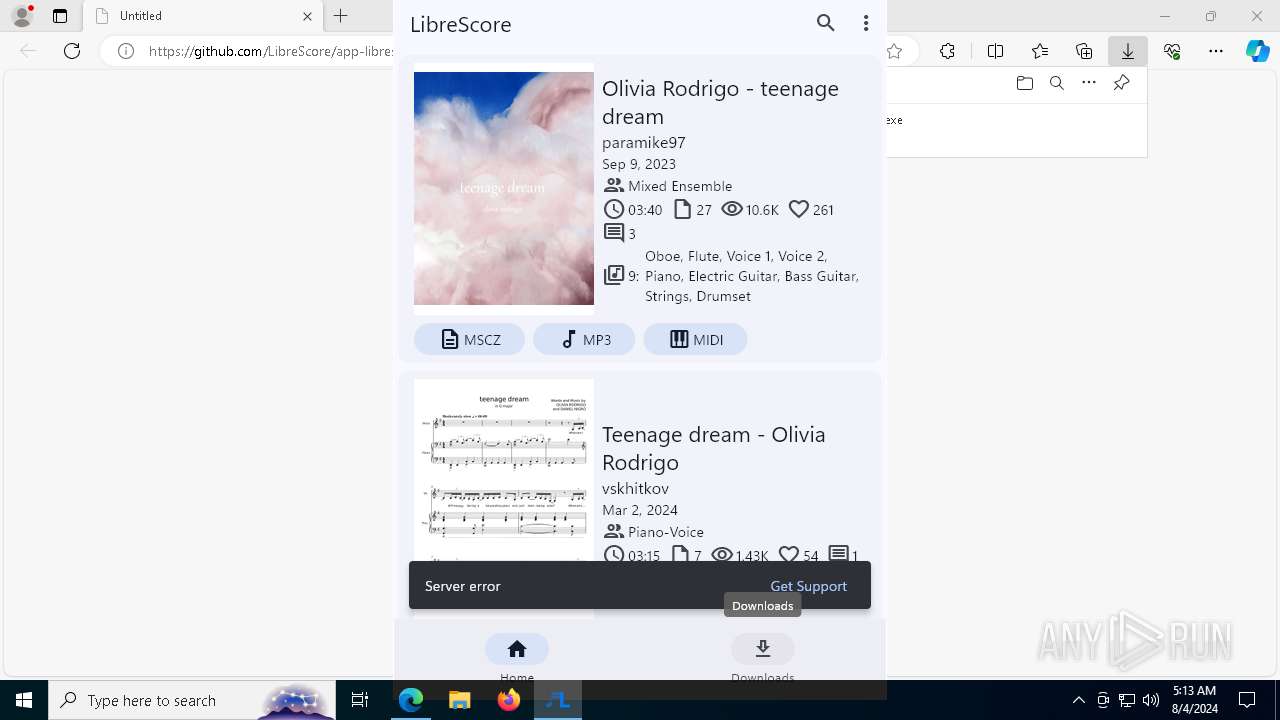Click the taskbar search box
The image size is (1280, 720).
192,700
